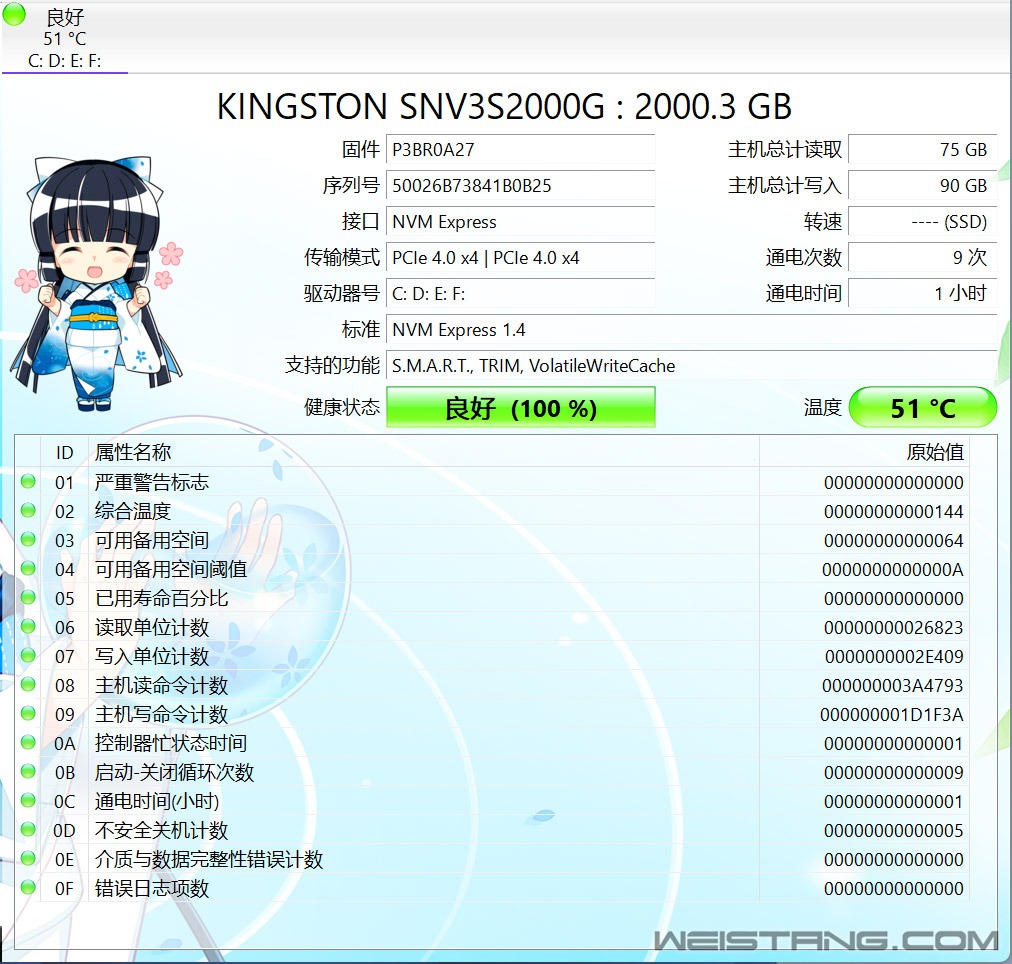Click the 原始值 column header
This screenshot has height=964, width=1012.
click(x=934, y=452)
